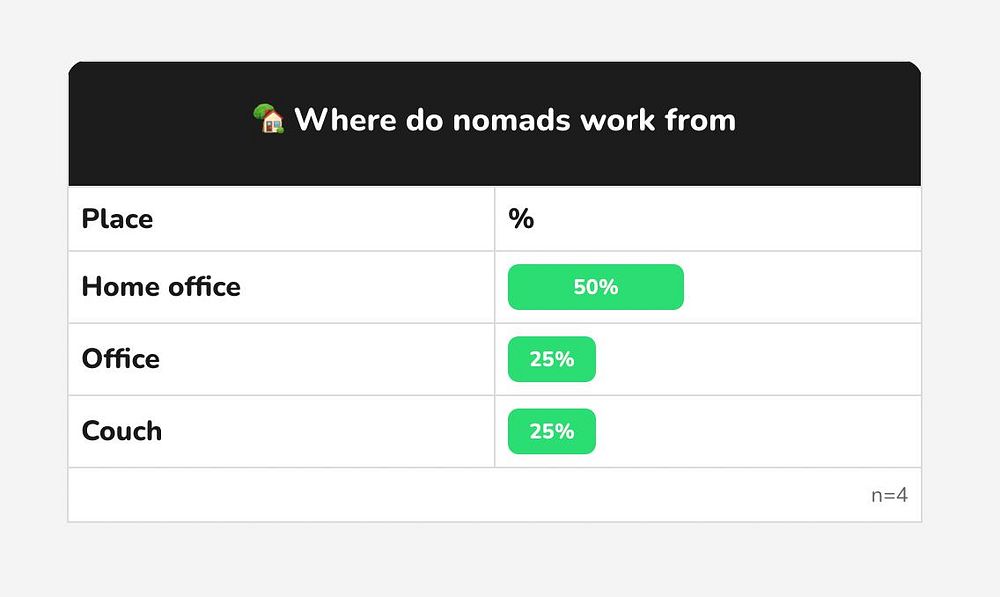Screen dimensions: 1000x597
Task: Click the Office row label
Action: point(121,358)
